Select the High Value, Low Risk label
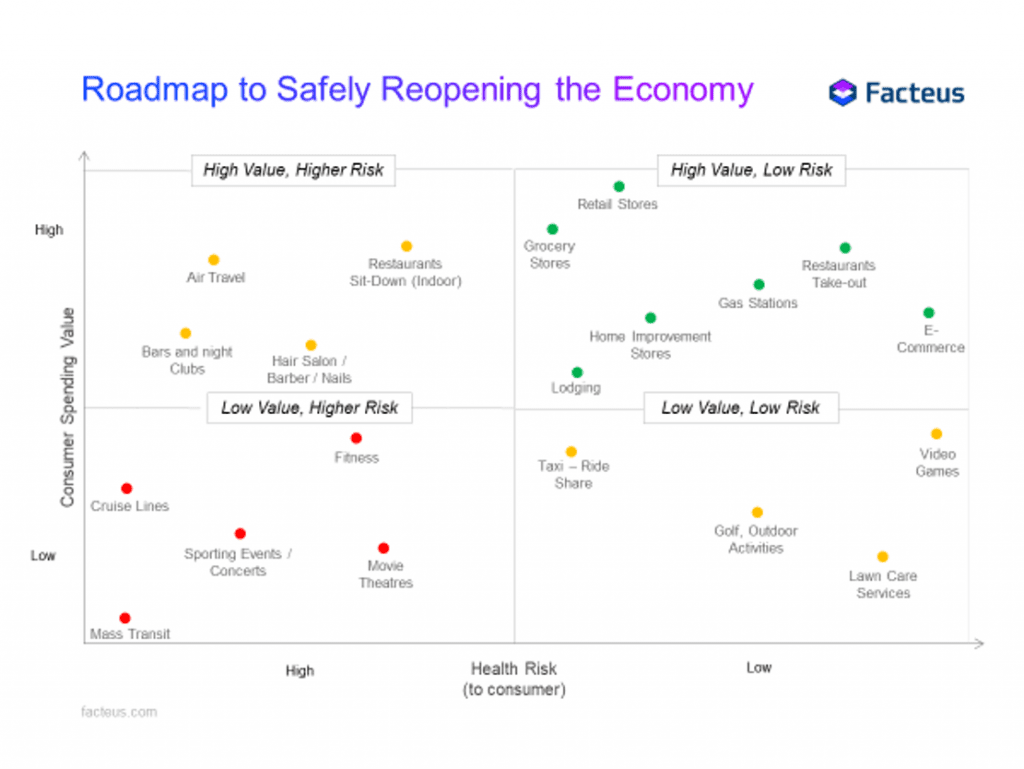 point(751,170)
